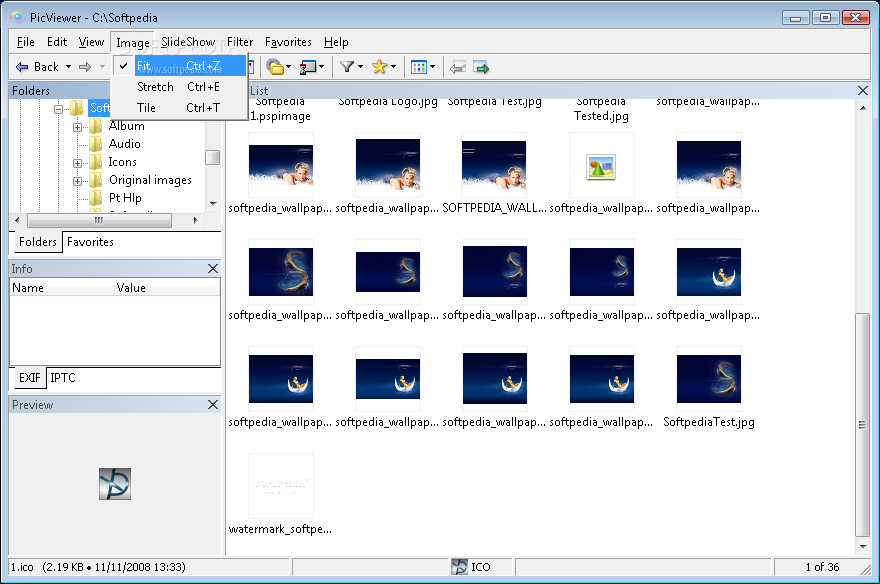
Task: Click the Value column header in Info
Action: pyautogui.click(x=167, y=288)
